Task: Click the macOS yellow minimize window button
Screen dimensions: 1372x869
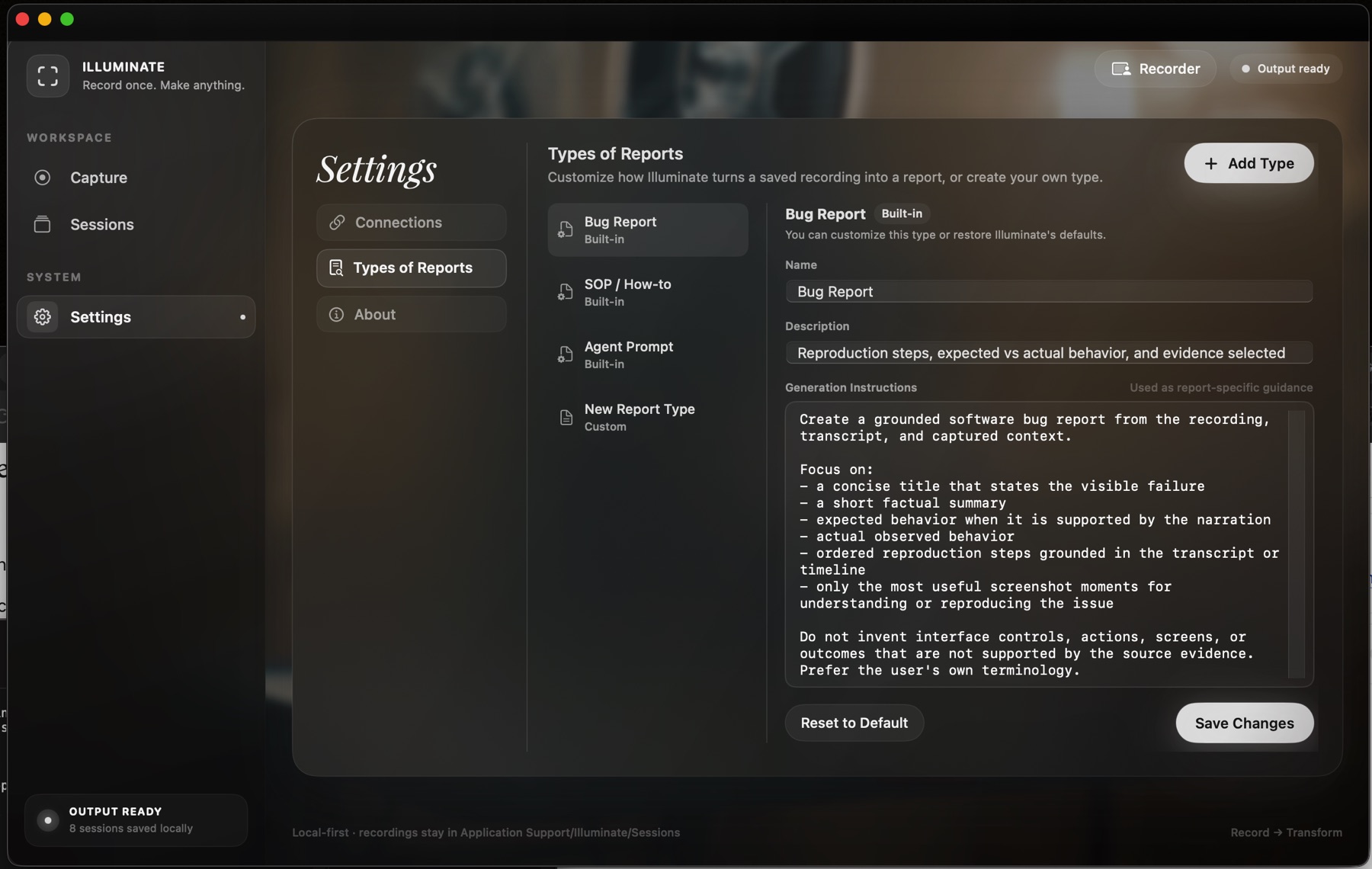Action: coord(45,19)
